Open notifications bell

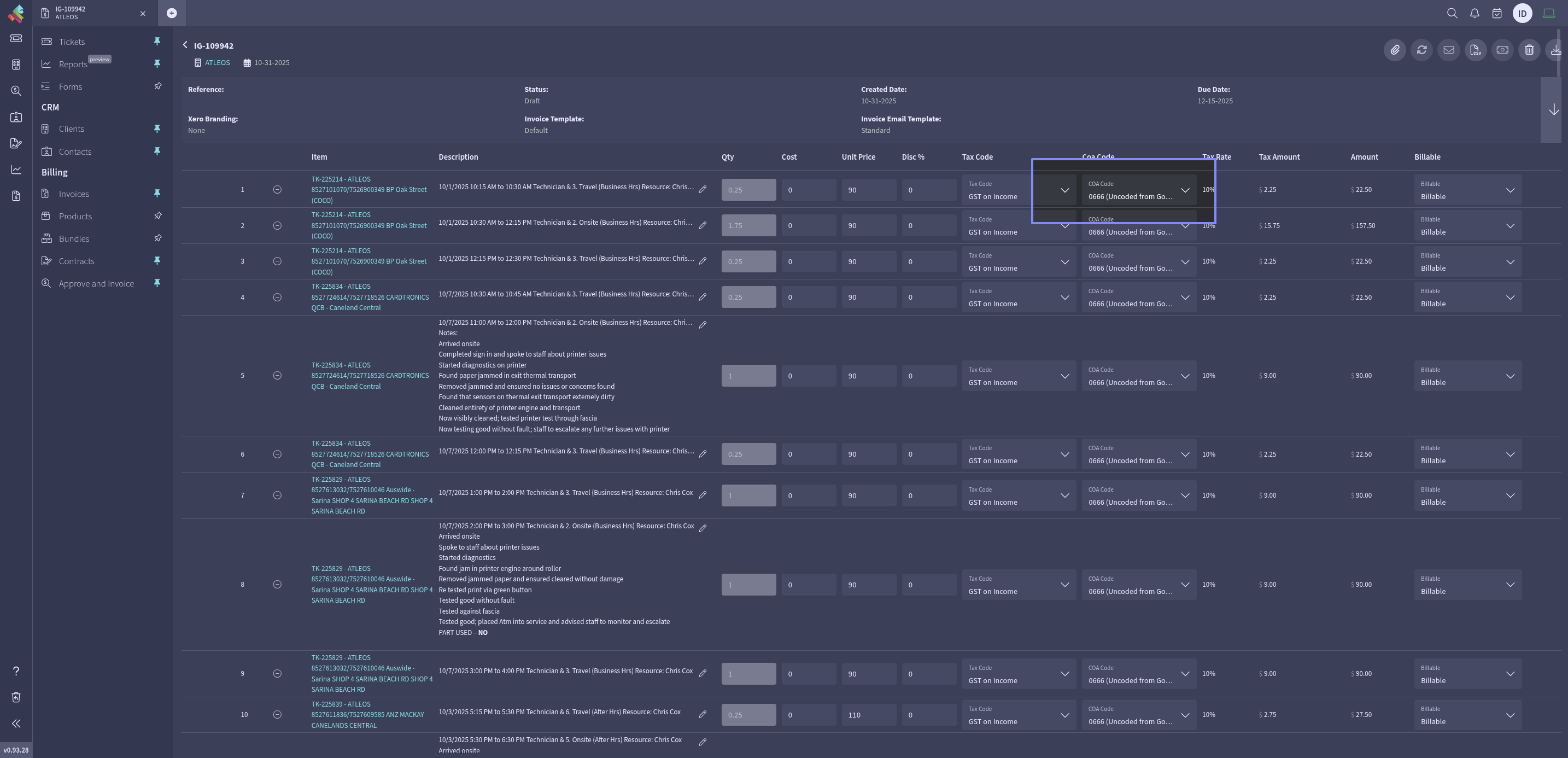(1475, 13)
